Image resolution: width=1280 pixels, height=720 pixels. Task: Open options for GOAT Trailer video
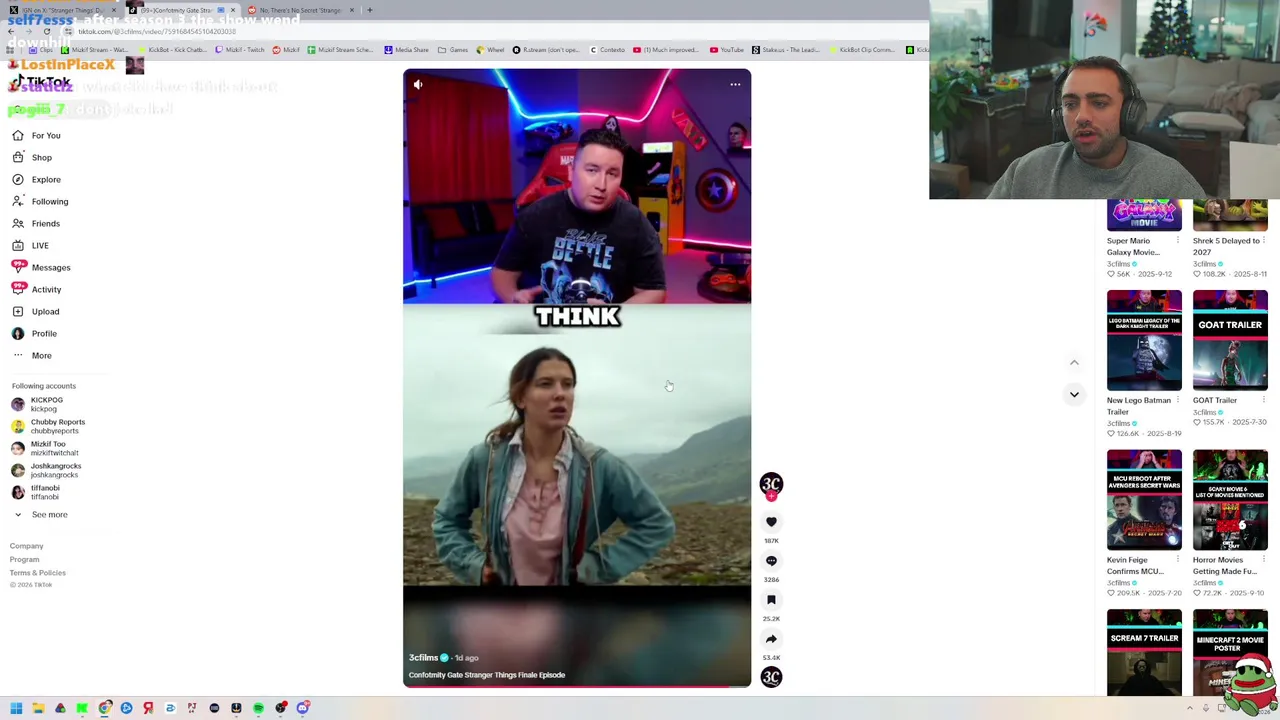(1263, 400)
